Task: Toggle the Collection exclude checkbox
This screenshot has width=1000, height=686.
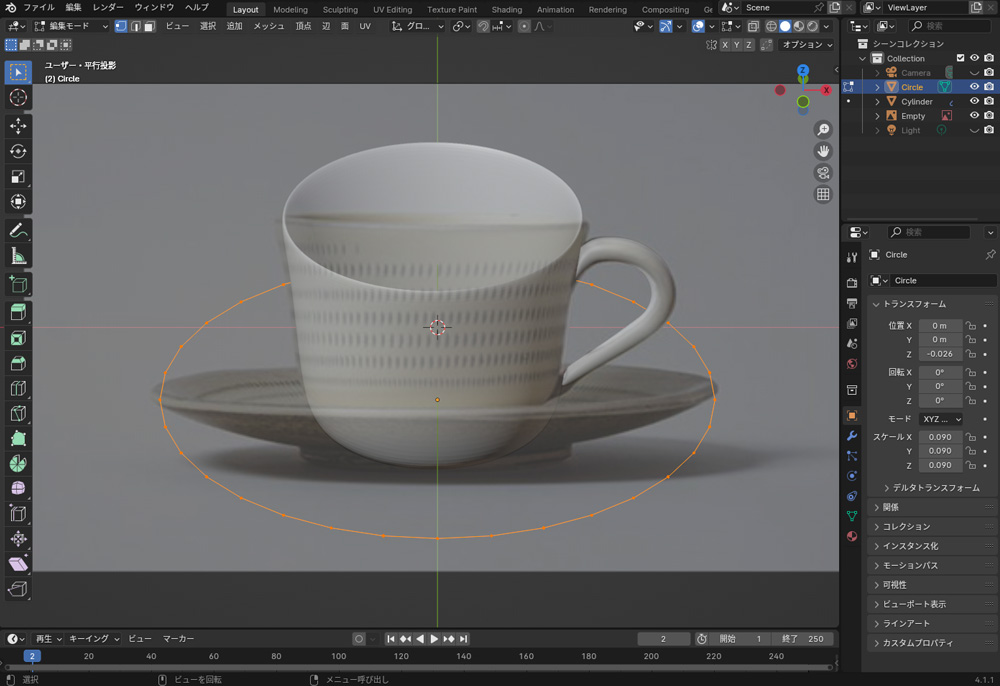Action: (960, 58)
